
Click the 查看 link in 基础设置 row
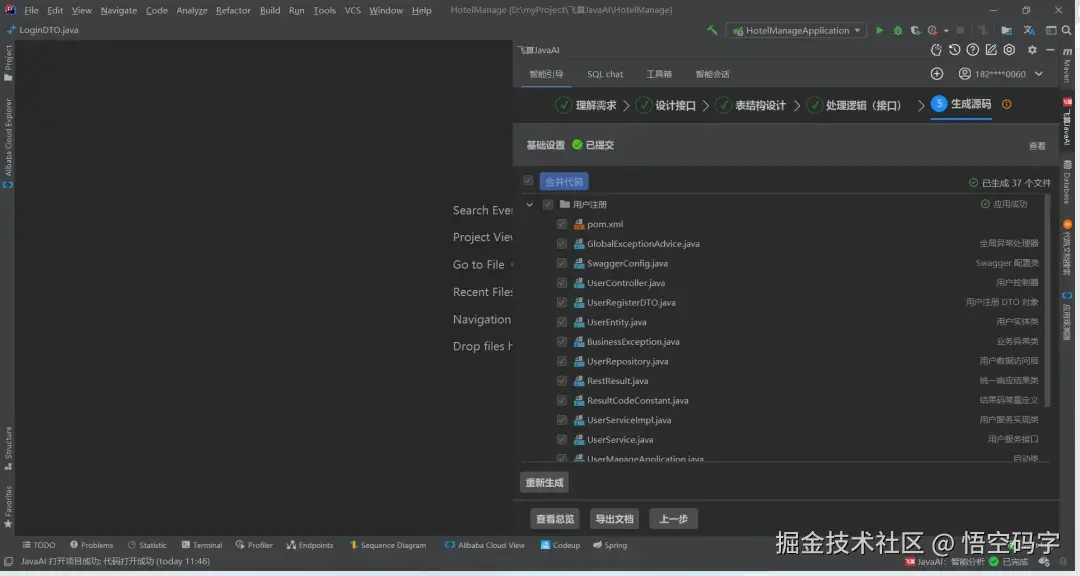[1037, 145]
